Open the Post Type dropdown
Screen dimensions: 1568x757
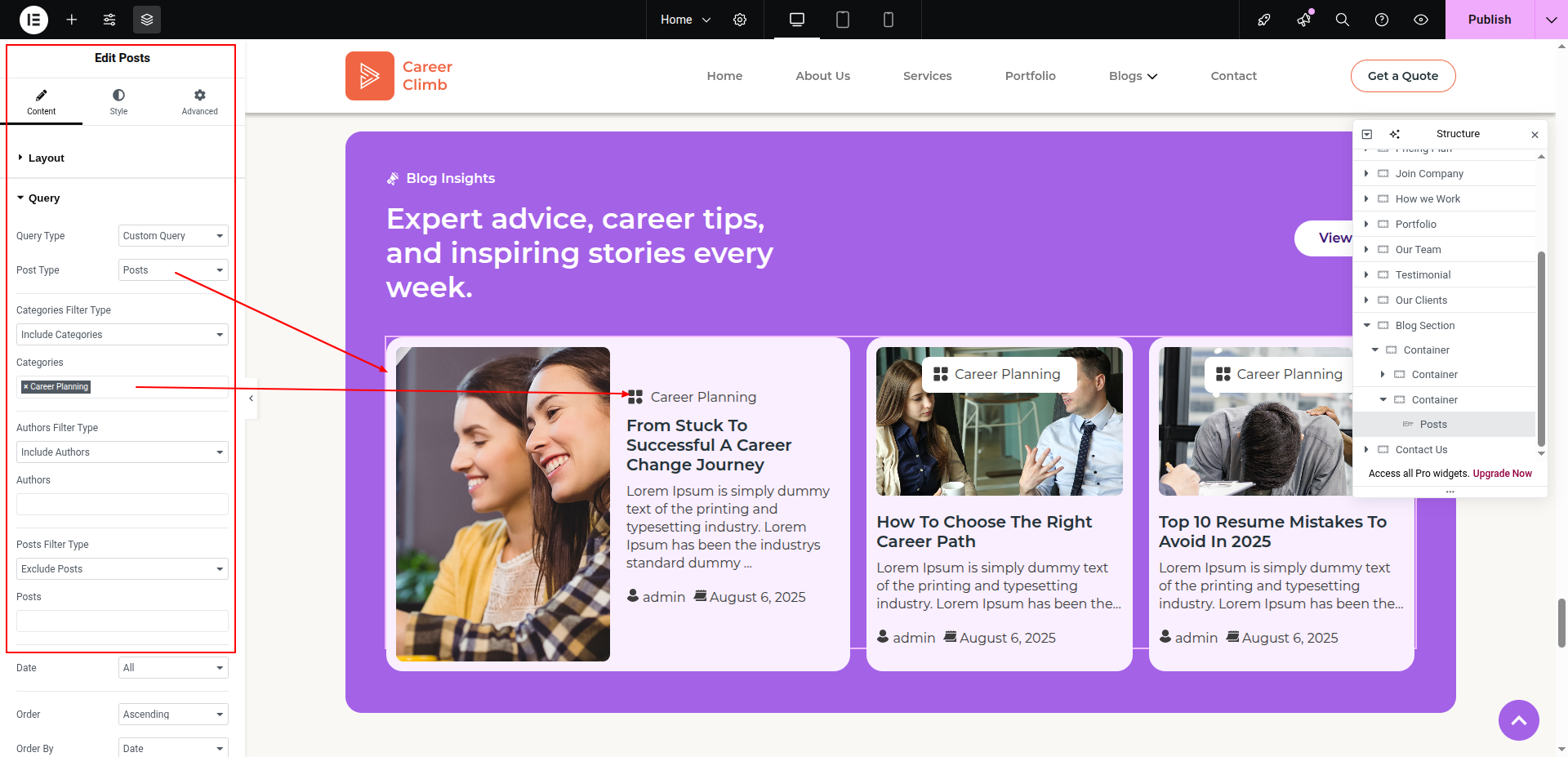[173, 270]
